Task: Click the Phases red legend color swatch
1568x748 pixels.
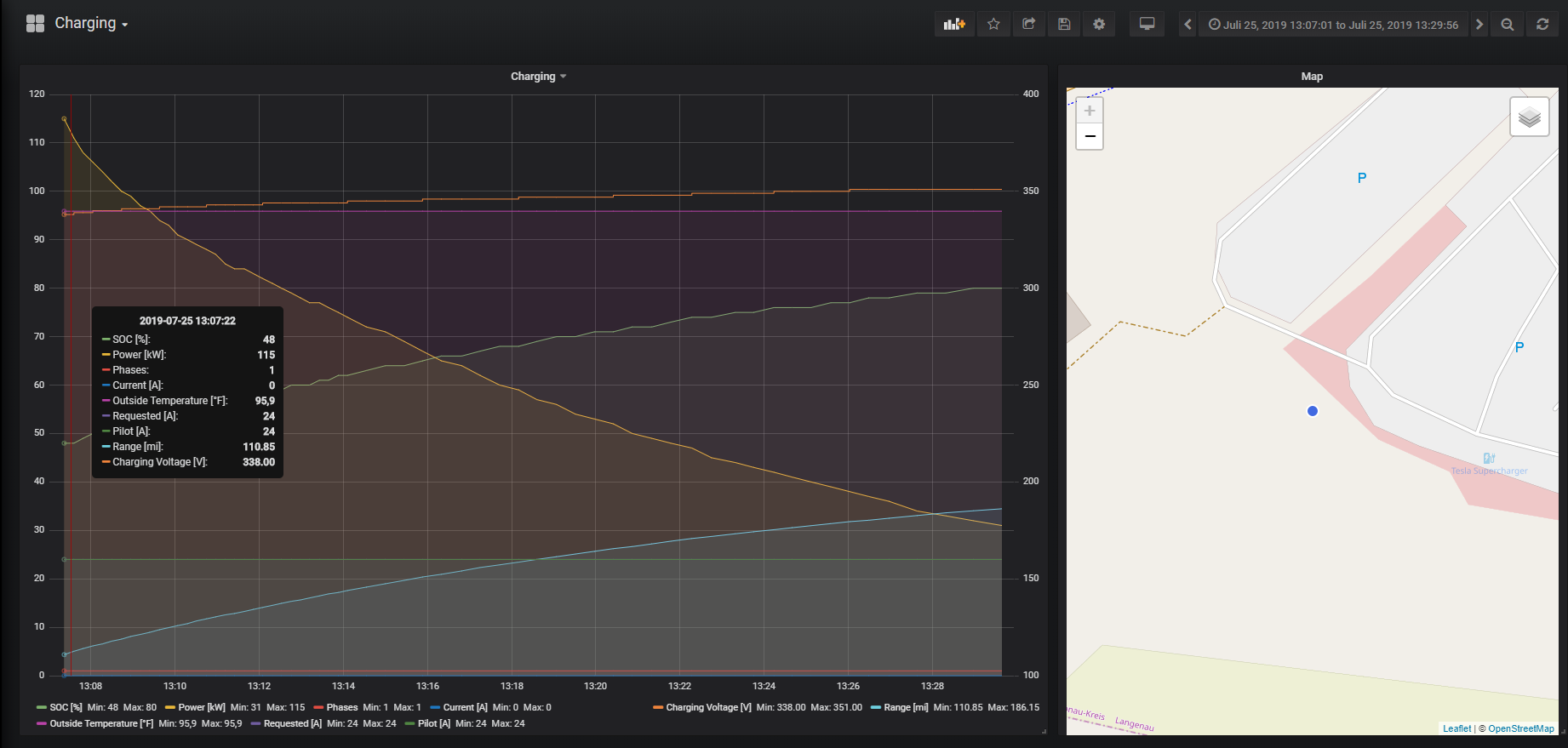Action: [318, 707]
